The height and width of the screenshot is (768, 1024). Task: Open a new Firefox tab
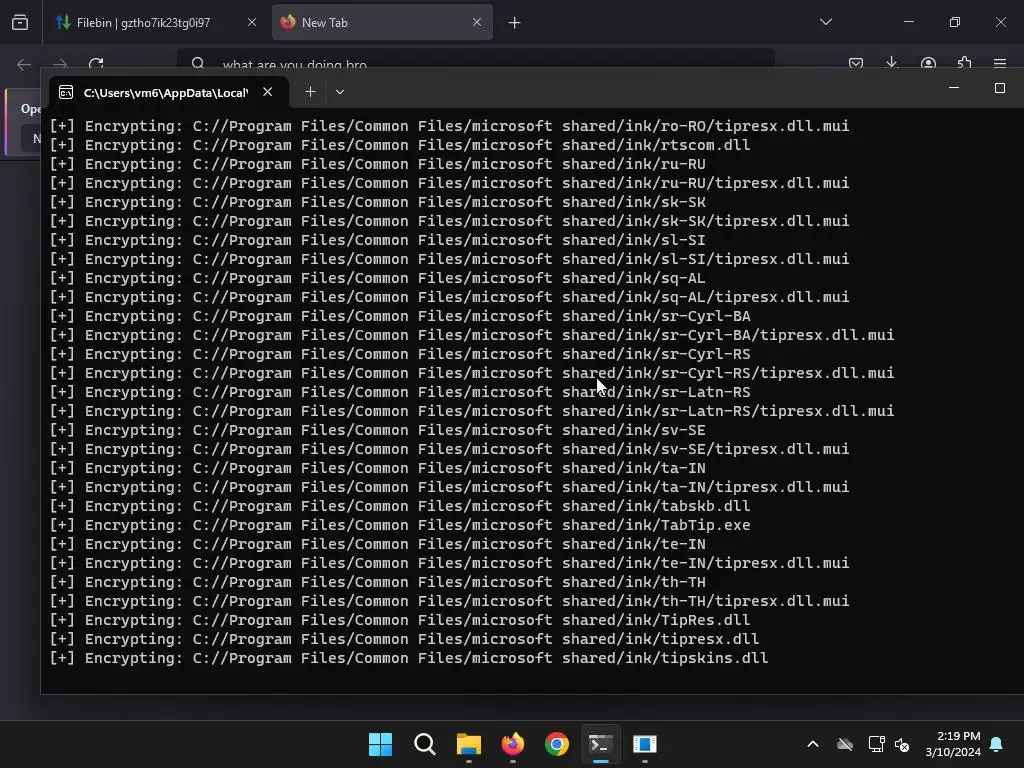click(515, 23)
